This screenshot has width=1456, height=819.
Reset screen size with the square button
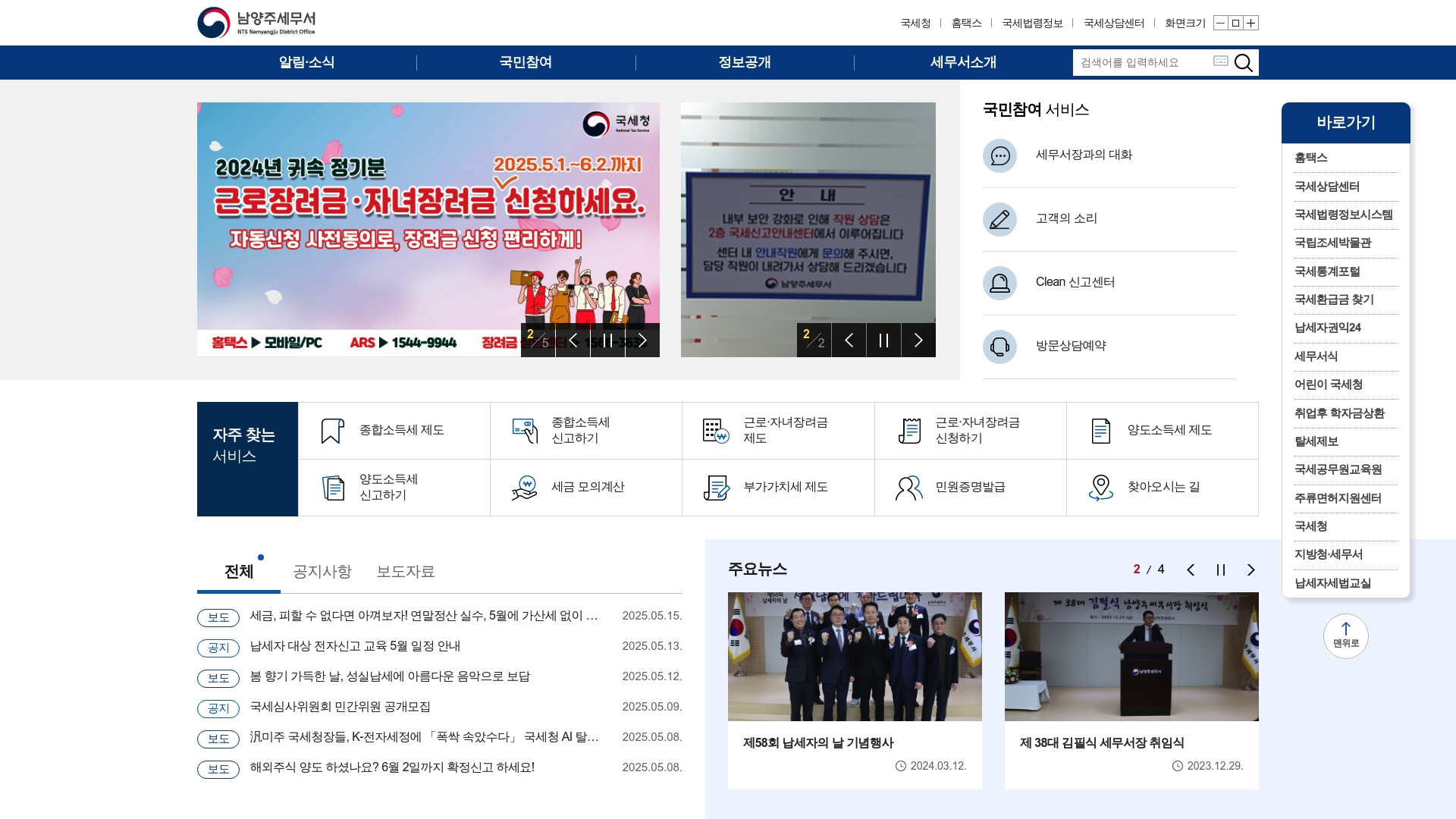pos(1235,23)
